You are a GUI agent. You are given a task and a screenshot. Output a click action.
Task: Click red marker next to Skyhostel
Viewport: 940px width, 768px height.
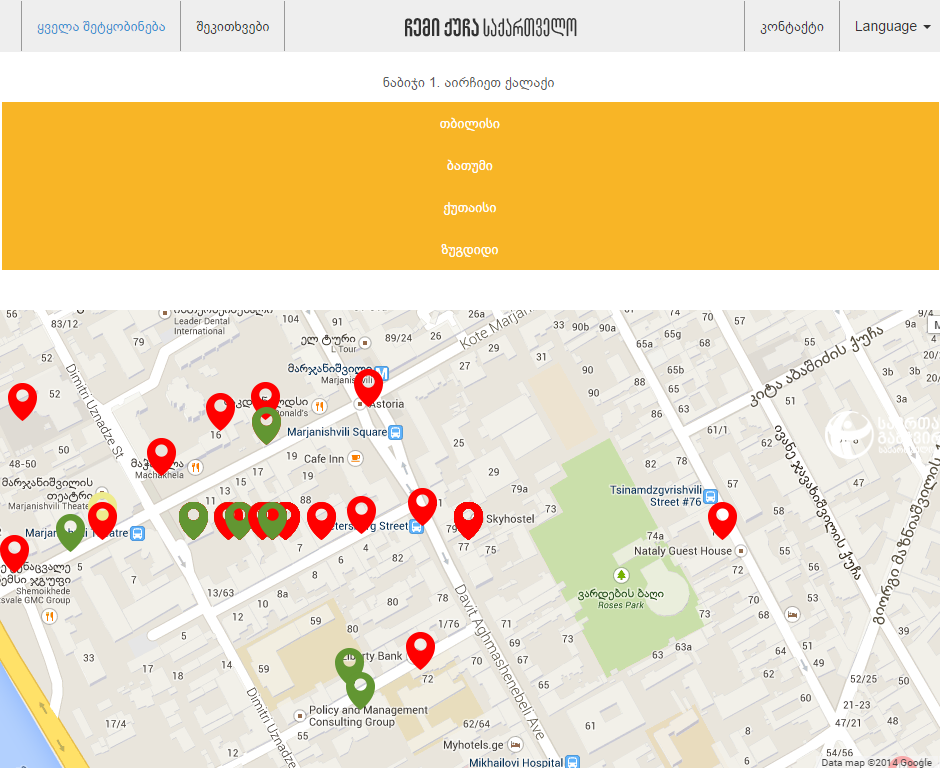[x=468, y=520]
